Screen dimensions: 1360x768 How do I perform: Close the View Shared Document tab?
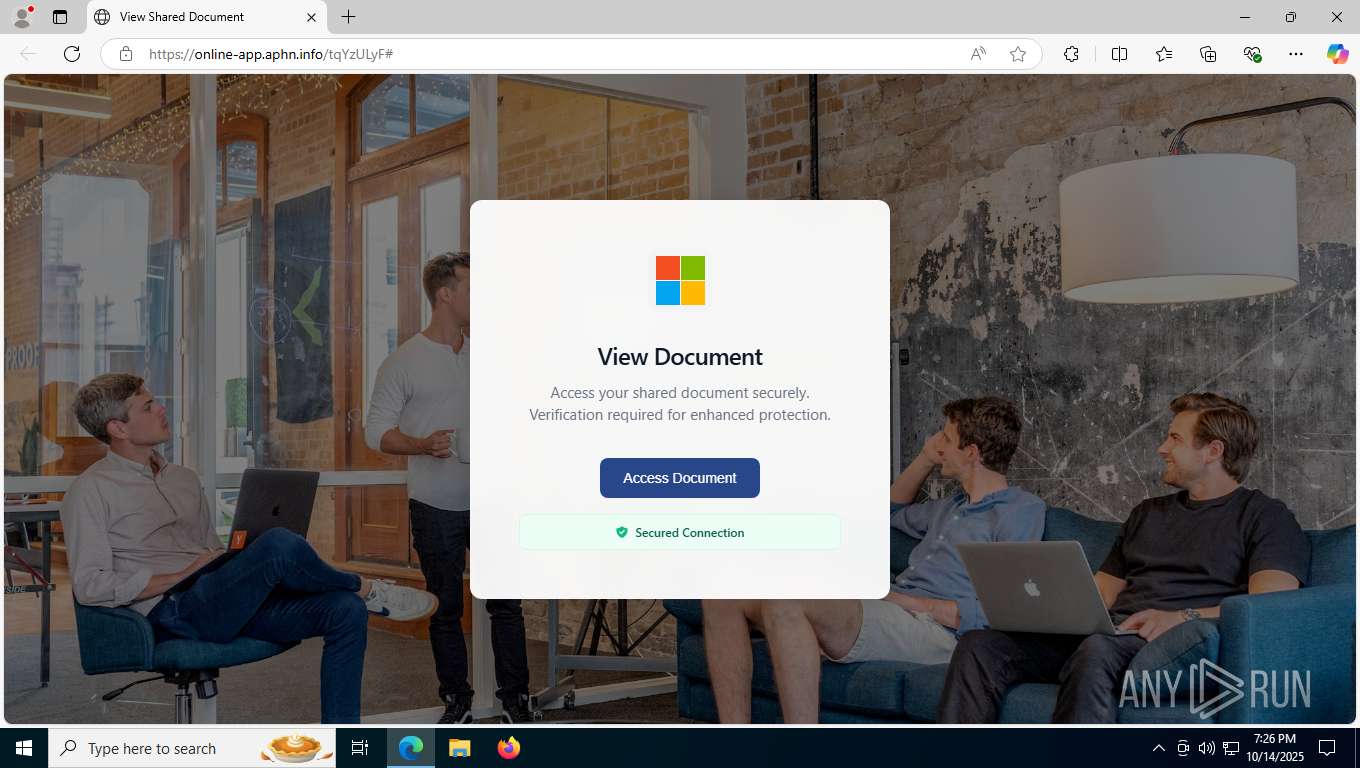(x=311, y=17)
